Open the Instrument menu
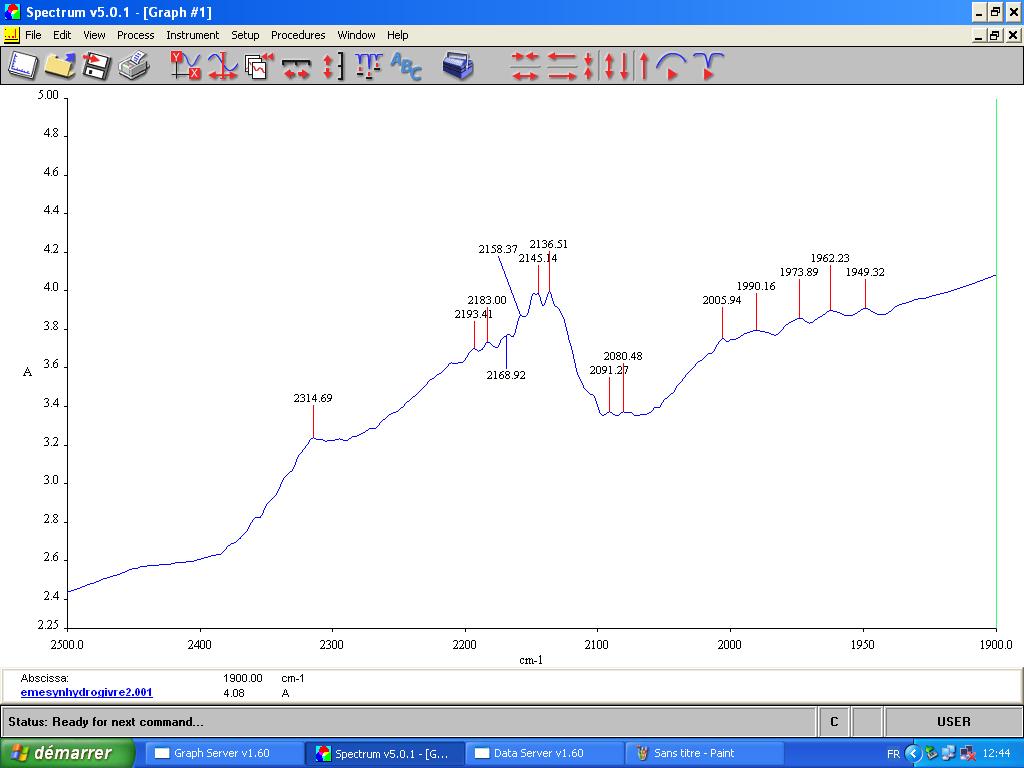The height and width of the screenshot is (768, 1024). [192, 35]
